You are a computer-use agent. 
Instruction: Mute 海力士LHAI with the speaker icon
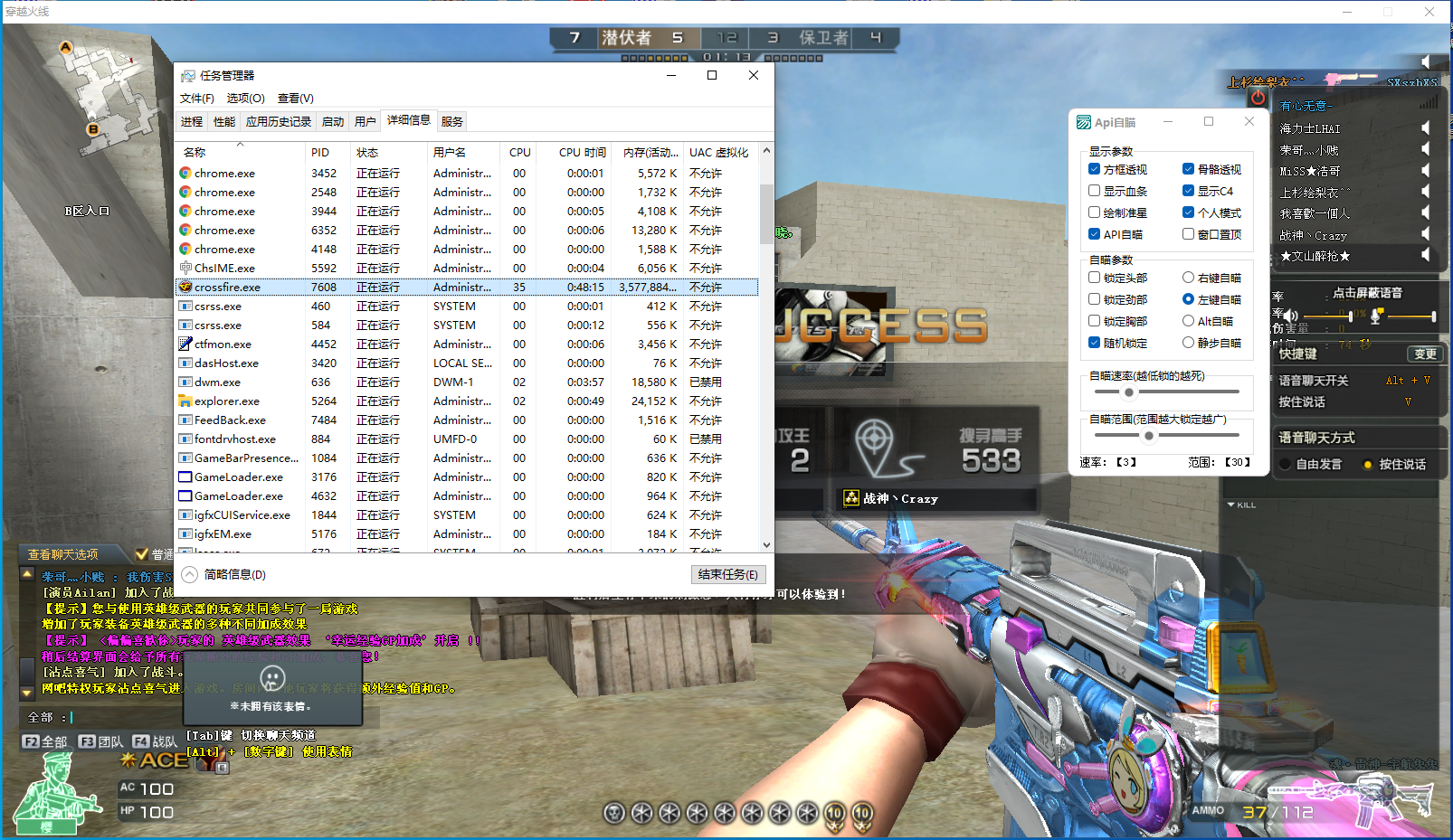[1426, 127]
